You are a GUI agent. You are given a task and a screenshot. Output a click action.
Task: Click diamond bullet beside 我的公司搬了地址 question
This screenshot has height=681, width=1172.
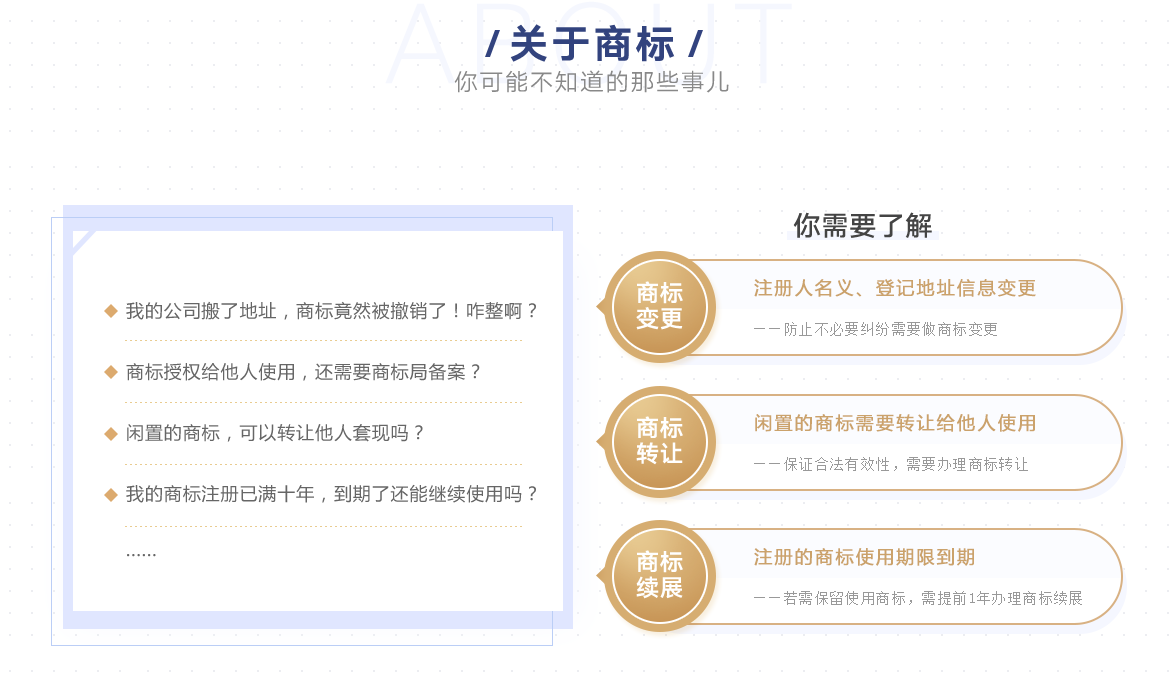click(x=111, y=311)
